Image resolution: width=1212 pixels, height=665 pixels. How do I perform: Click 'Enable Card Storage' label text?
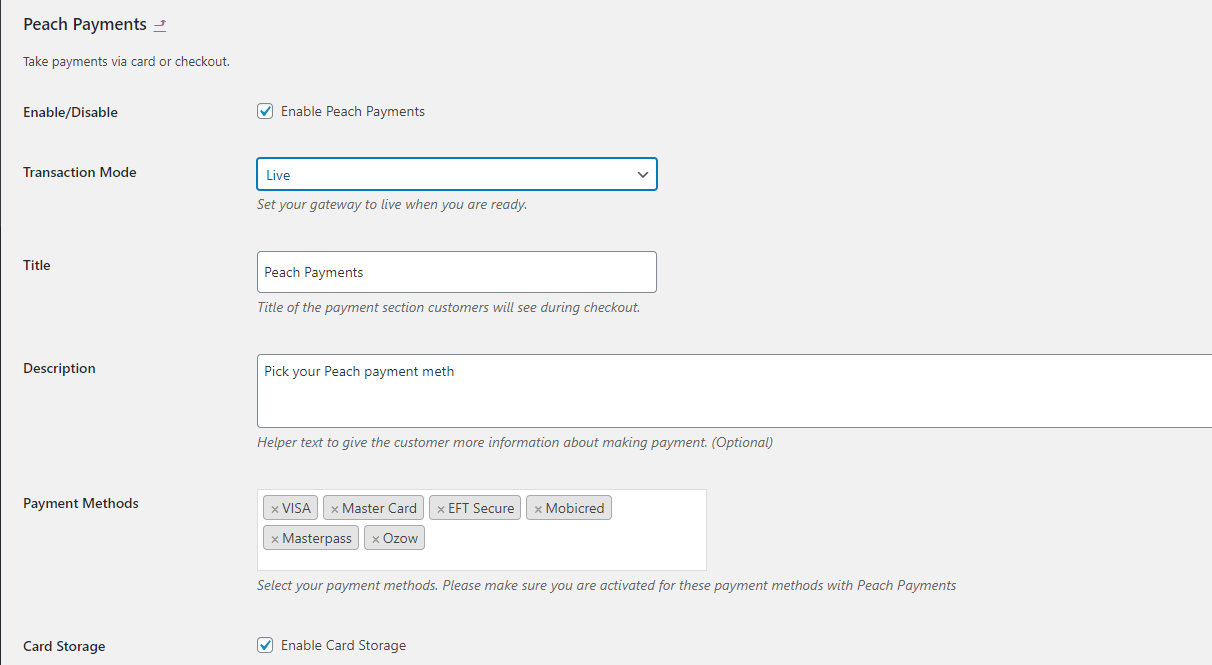pos(344,645)
